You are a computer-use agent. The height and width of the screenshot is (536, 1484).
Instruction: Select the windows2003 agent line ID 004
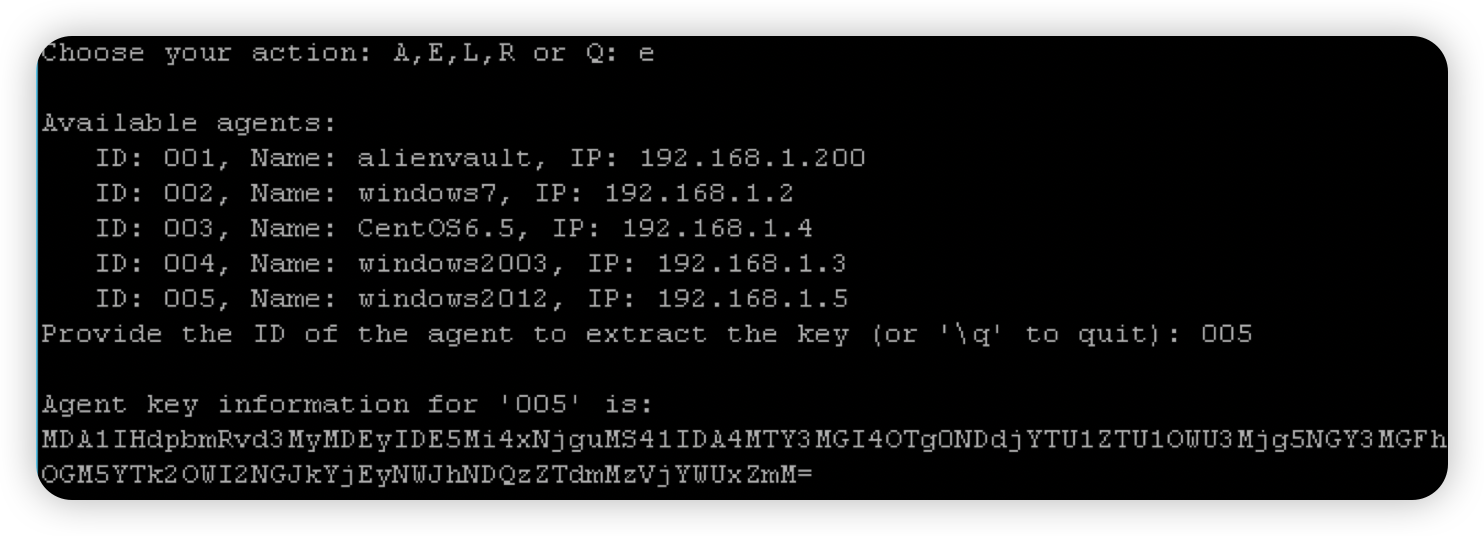tap(471, 264)
